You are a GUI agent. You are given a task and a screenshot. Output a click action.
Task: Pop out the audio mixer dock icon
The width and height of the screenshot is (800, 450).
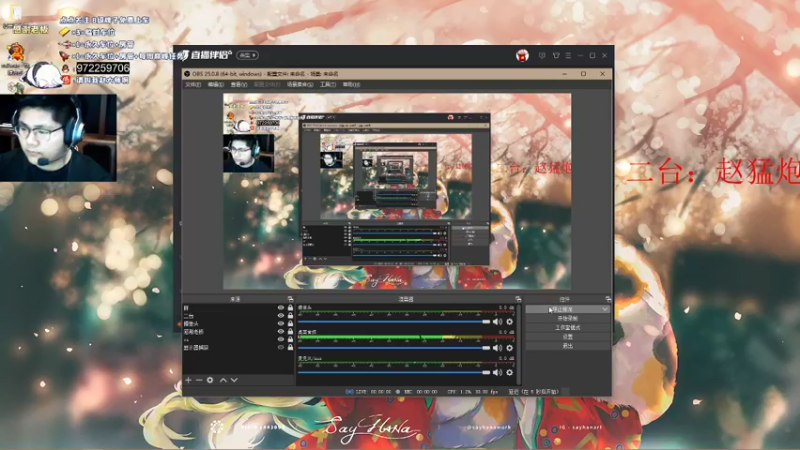click(518, 299)
